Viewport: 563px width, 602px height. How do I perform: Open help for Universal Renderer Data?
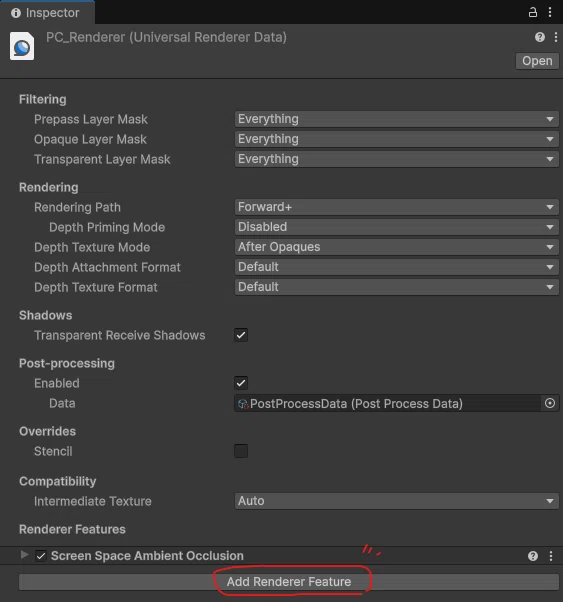tap(540, 37)
